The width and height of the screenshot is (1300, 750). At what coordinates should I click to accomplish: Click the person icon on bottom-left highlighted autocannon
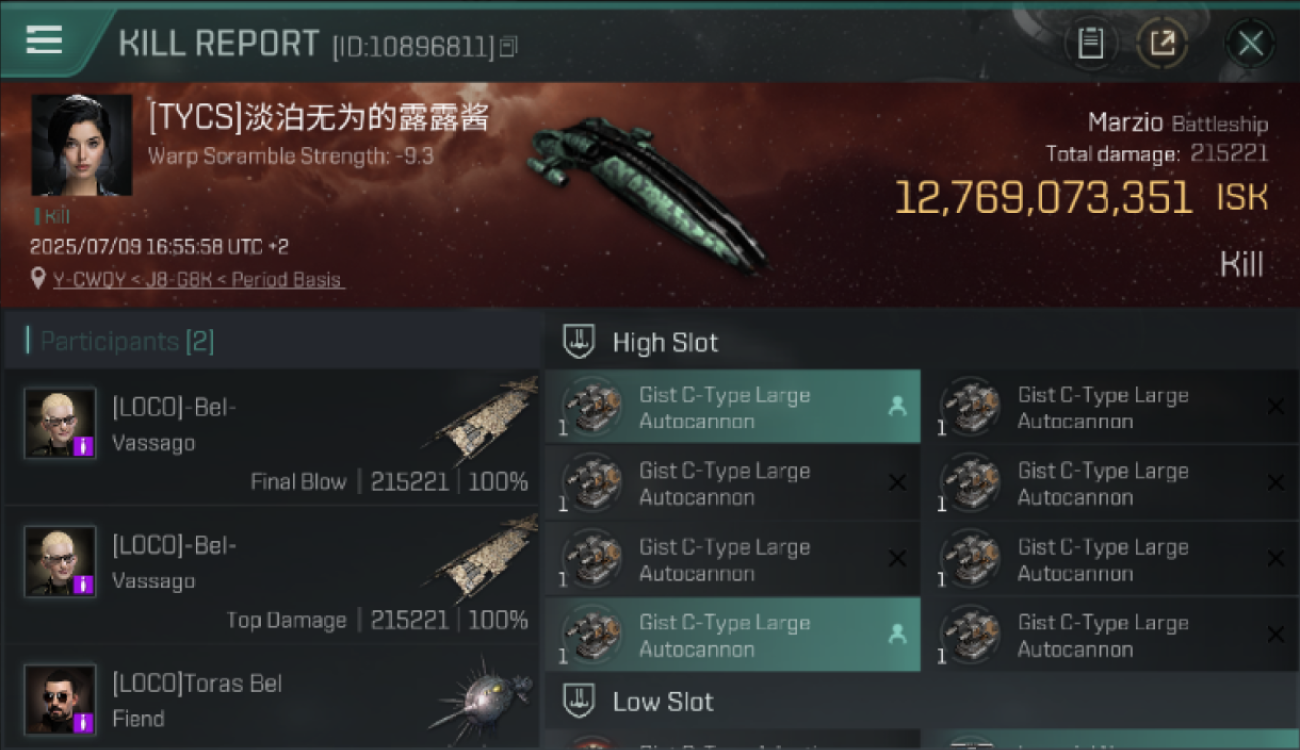click(897, 634)
